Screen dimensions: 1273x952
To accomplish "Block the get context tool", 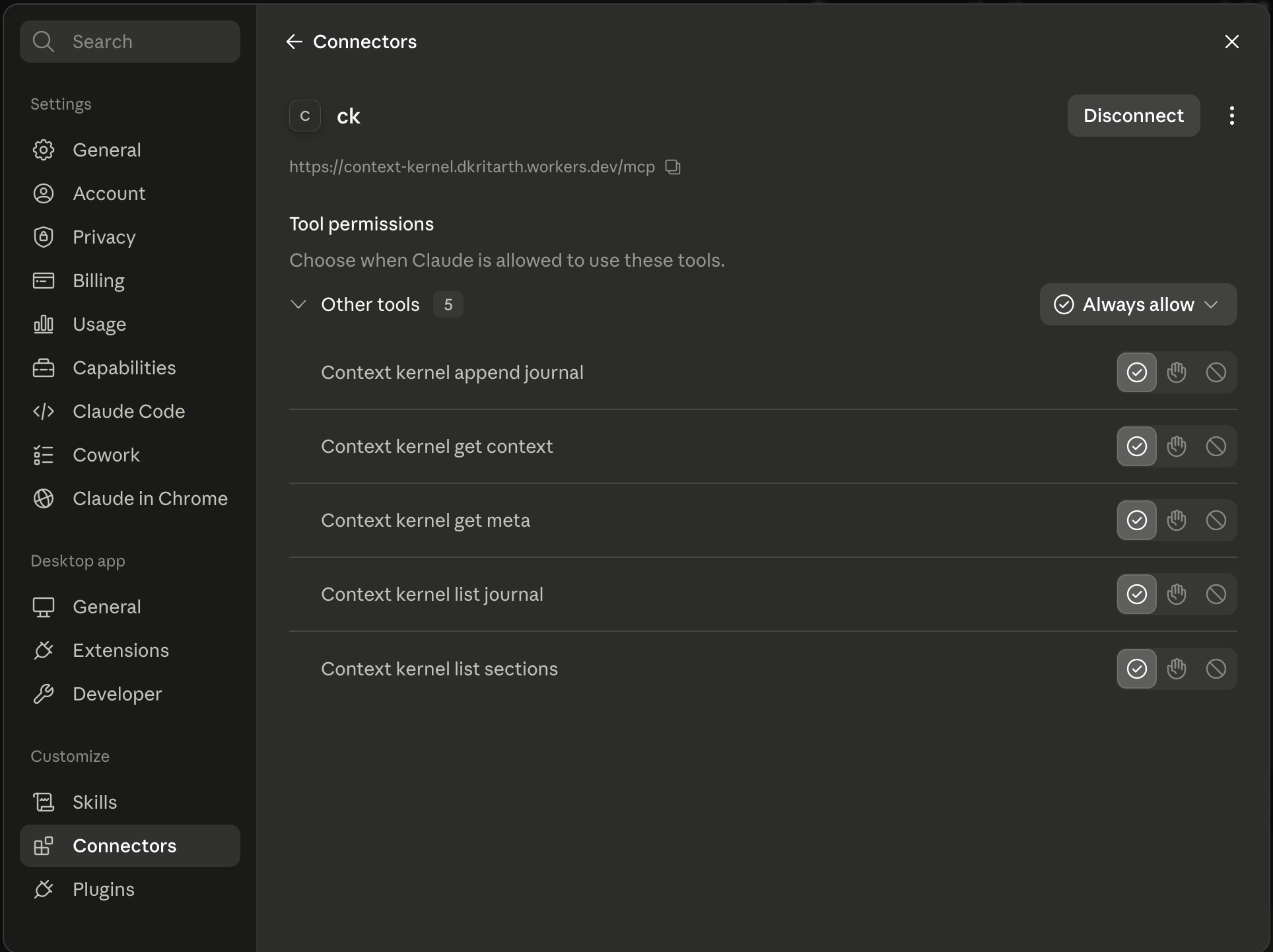I will (1216, 446).
